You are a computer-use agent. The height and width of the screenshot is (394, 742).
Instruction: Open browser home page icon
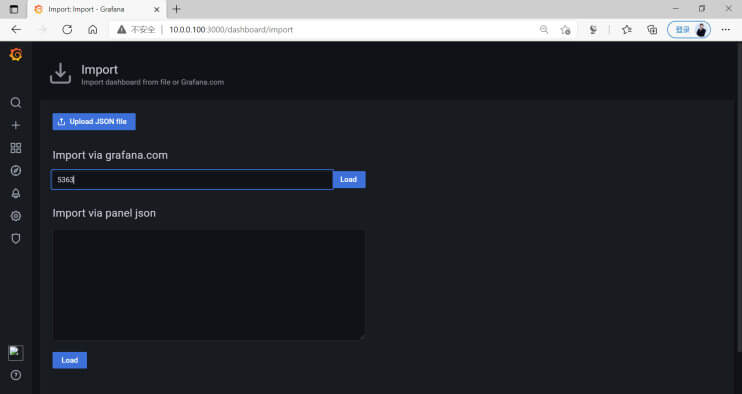point(93,29)
